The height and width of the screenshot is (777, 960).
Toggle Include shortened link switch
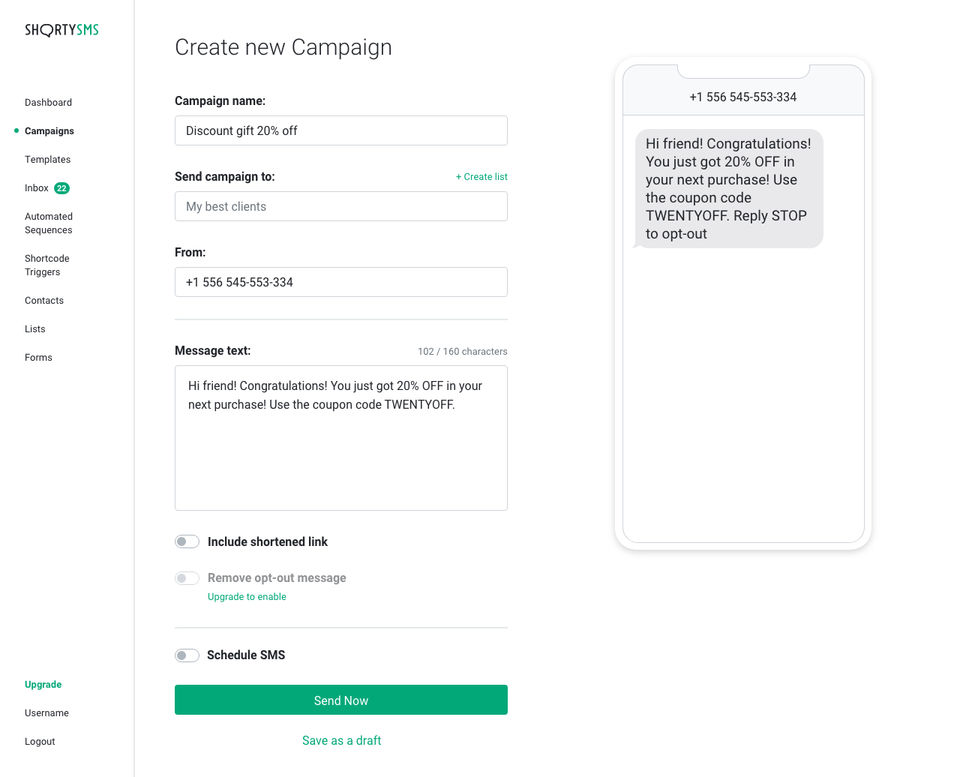(x=187, y=542)
